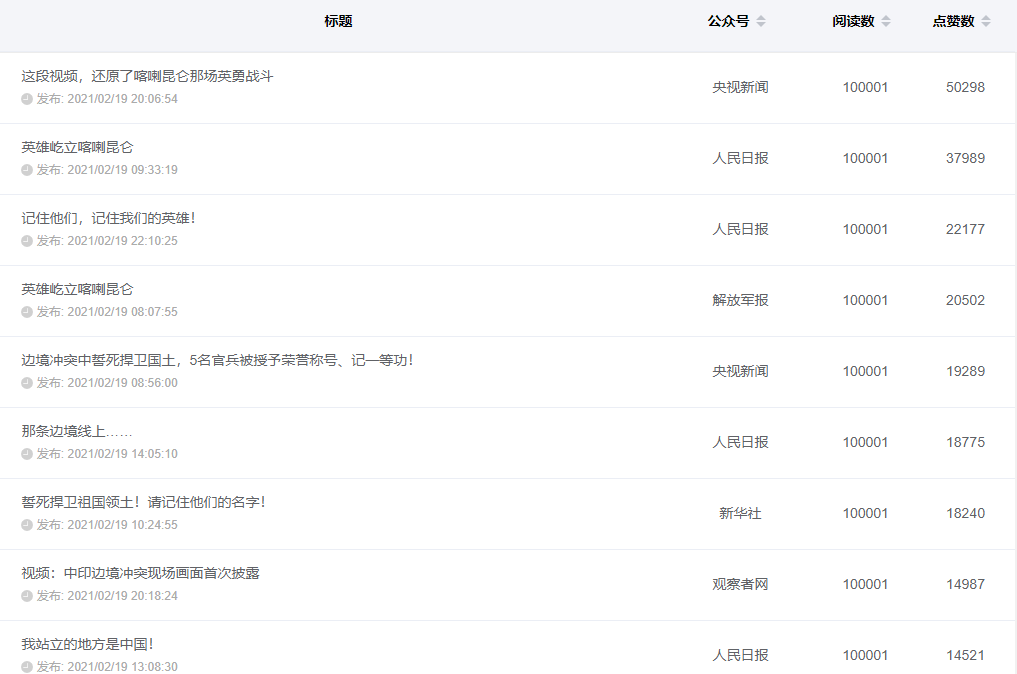Click likes value 14987
This screenshot has width=1017, height=674.
click(x=965, y=584)
